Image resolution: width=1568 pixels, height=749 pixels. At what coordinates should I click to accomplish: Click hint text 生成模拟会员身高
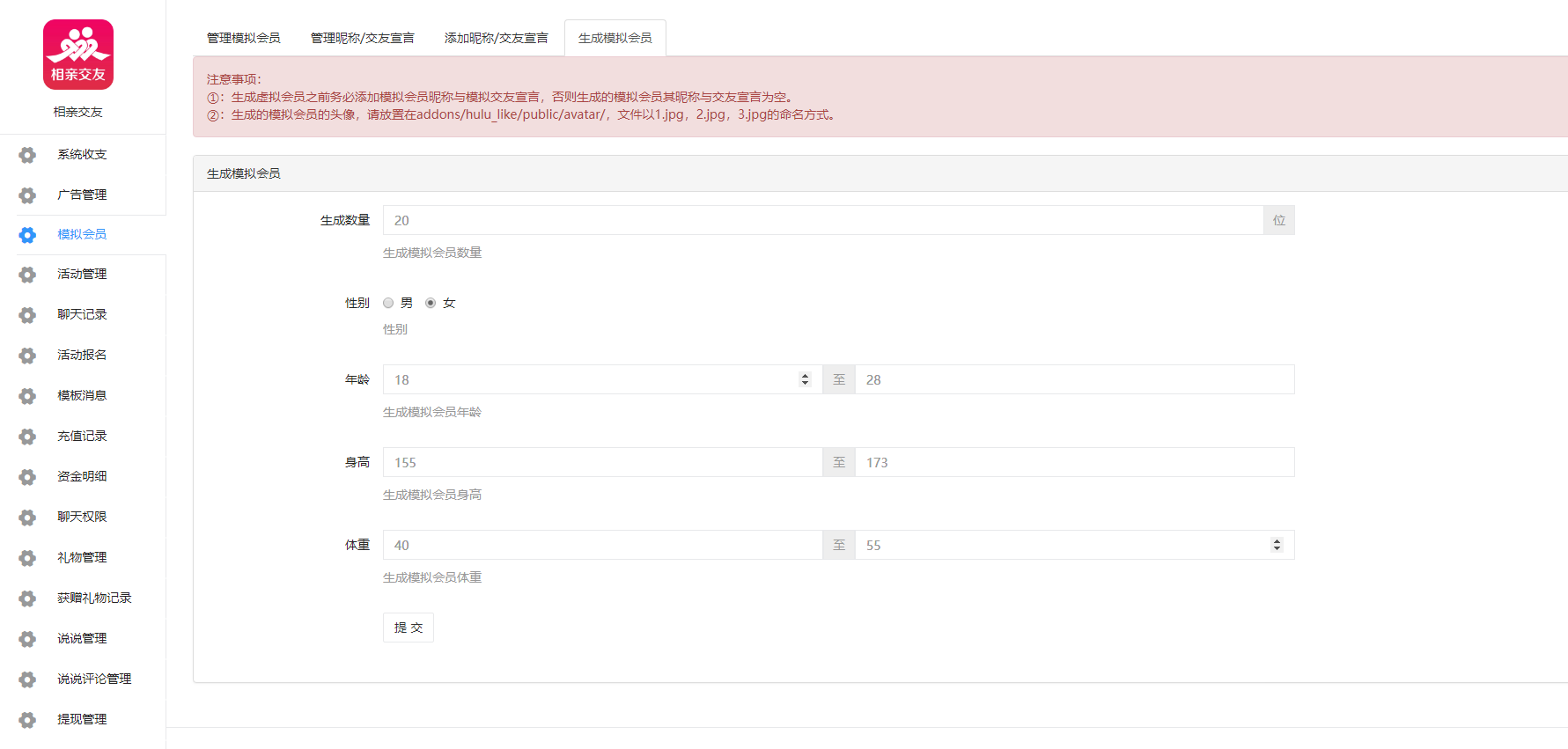[x=432, y=495]
